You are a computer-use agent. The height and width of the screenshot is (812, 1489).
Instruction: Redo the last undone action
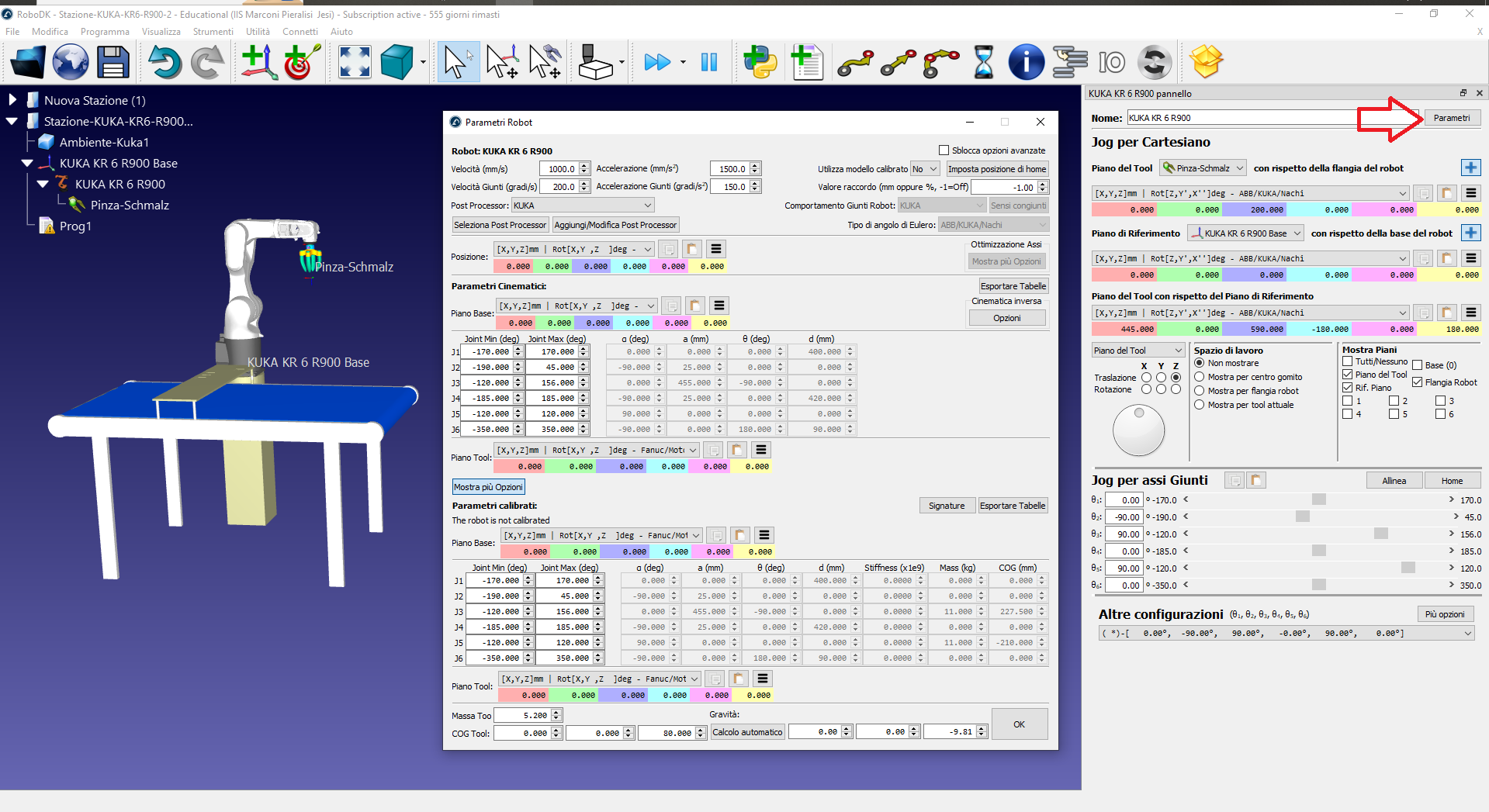coord(207,62)
